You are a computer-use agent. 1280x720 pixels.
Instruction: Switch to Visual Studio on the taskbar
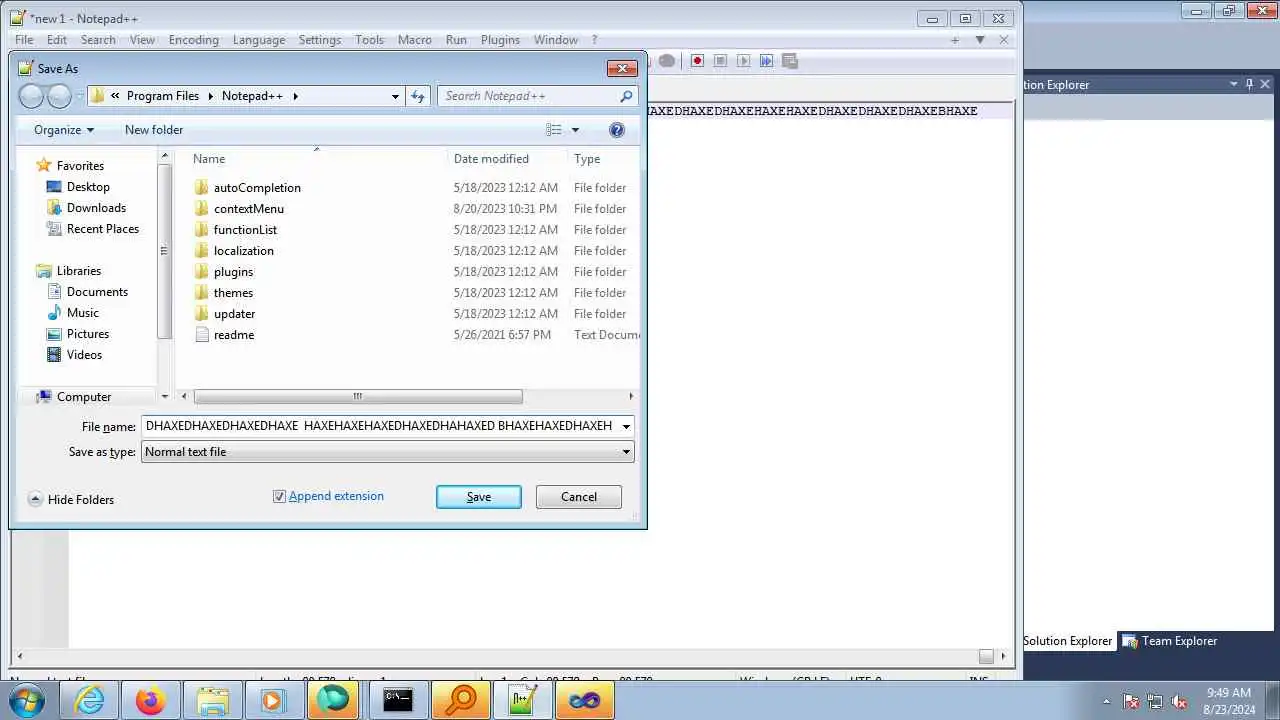pyautogui.click(x=585, y=700)
